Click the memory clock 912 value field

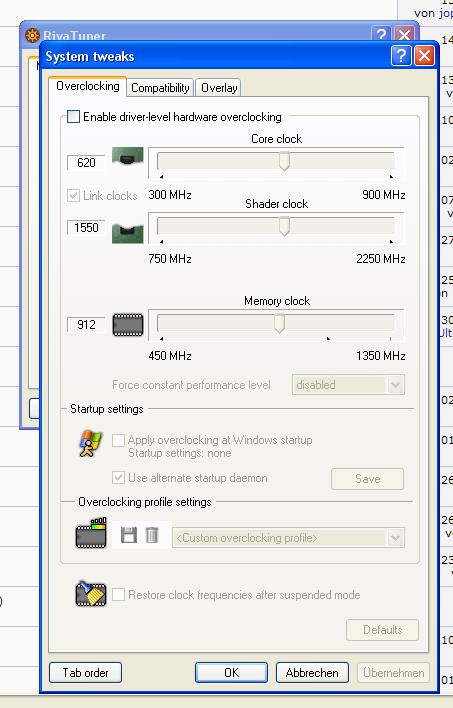pyautogui.click(x=86, y=325)
